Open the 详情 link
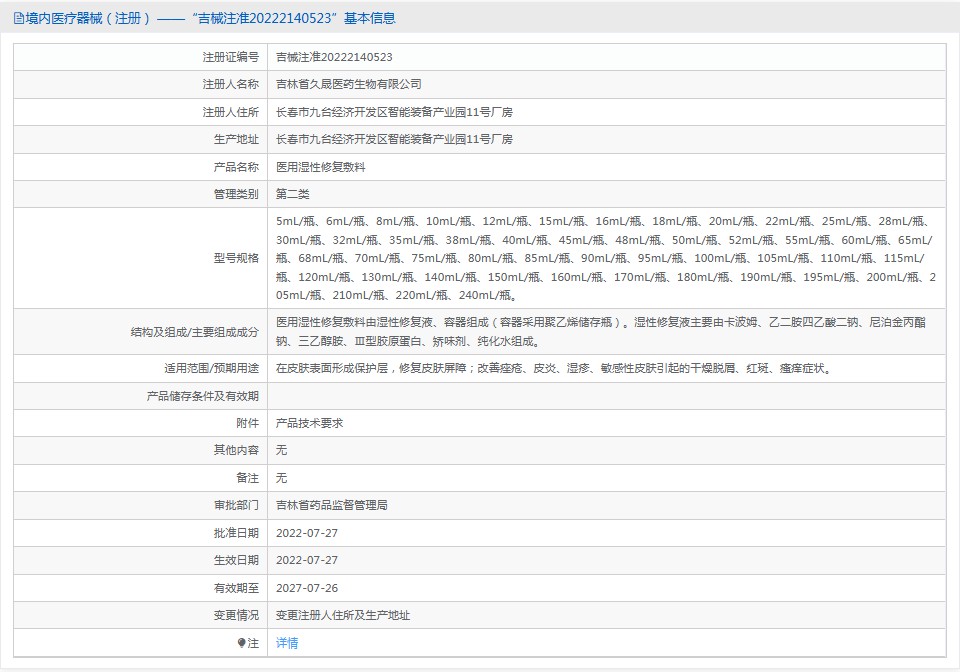960x672 pixels. tap(287, 643)
